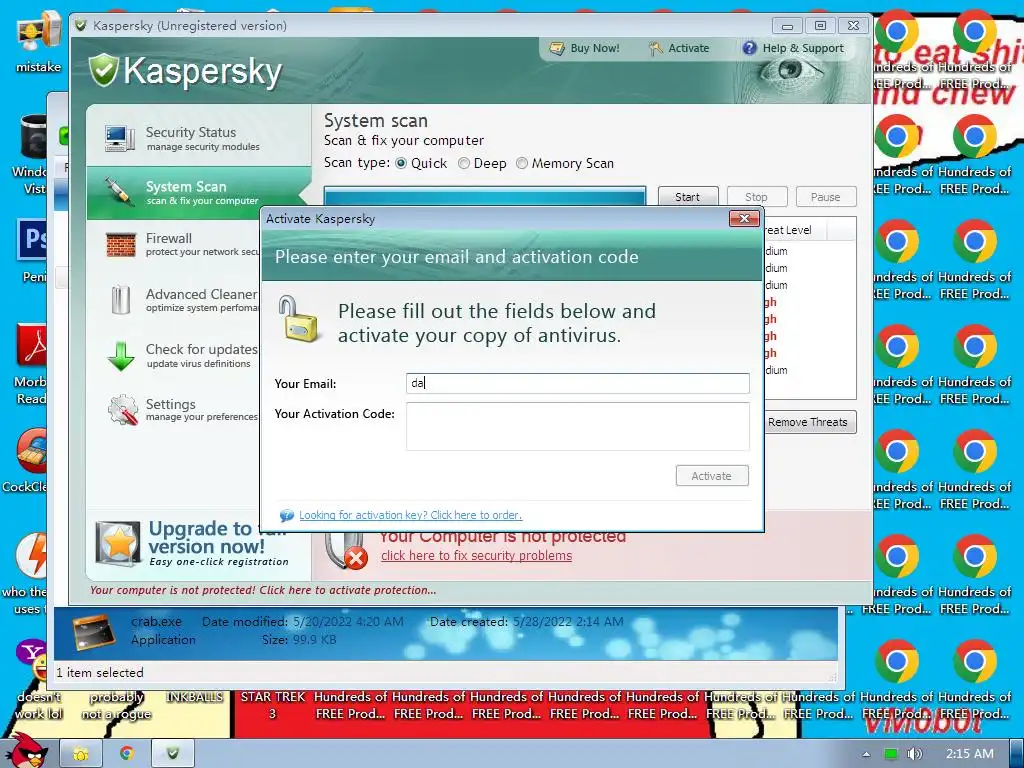Viewport: 1024px width, 768px height.
Task: Click the Remove Threats button
Action: (808, 422)
